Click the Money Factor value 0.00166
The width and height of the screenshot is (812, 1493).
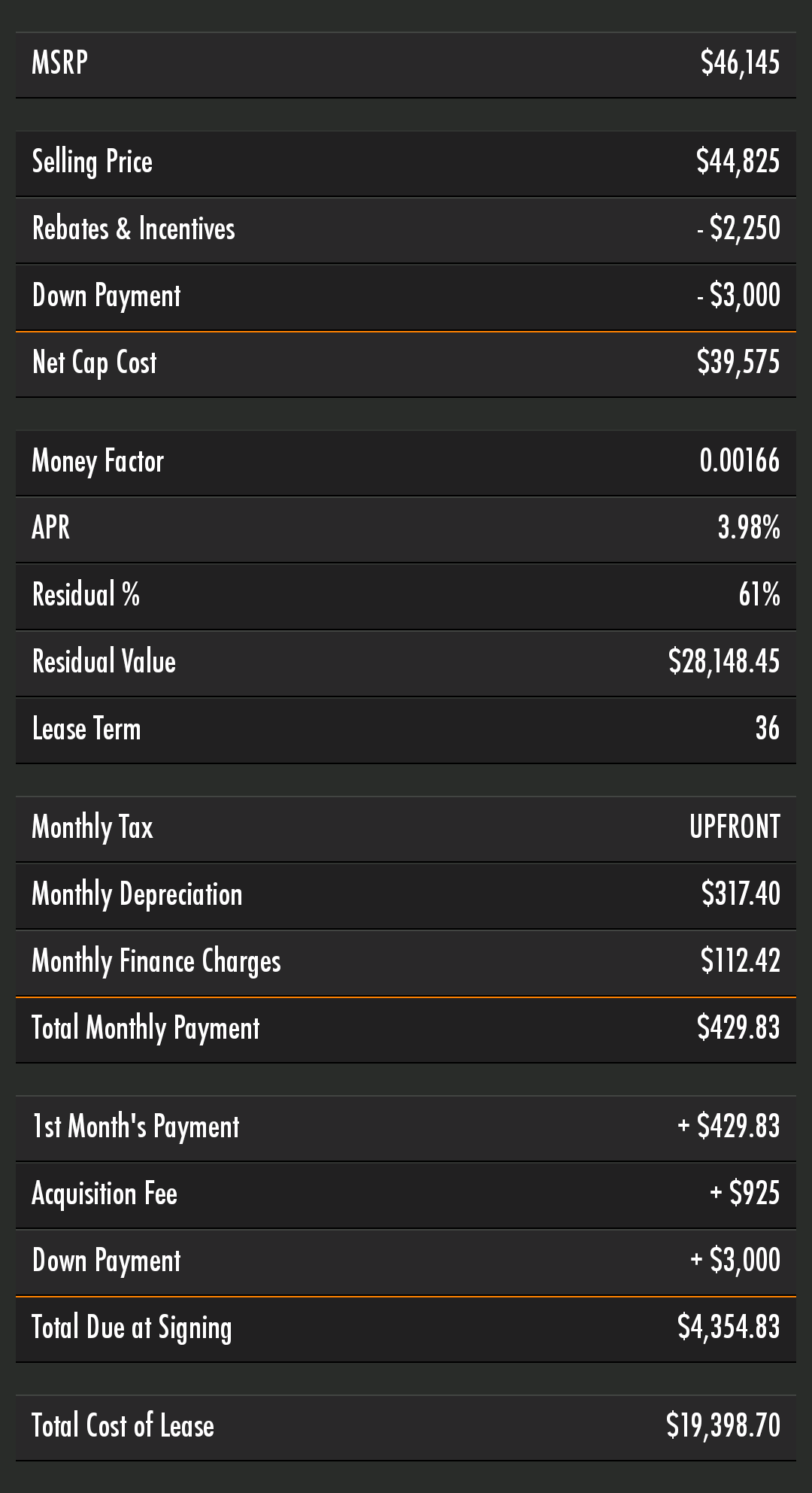[739, 461]
